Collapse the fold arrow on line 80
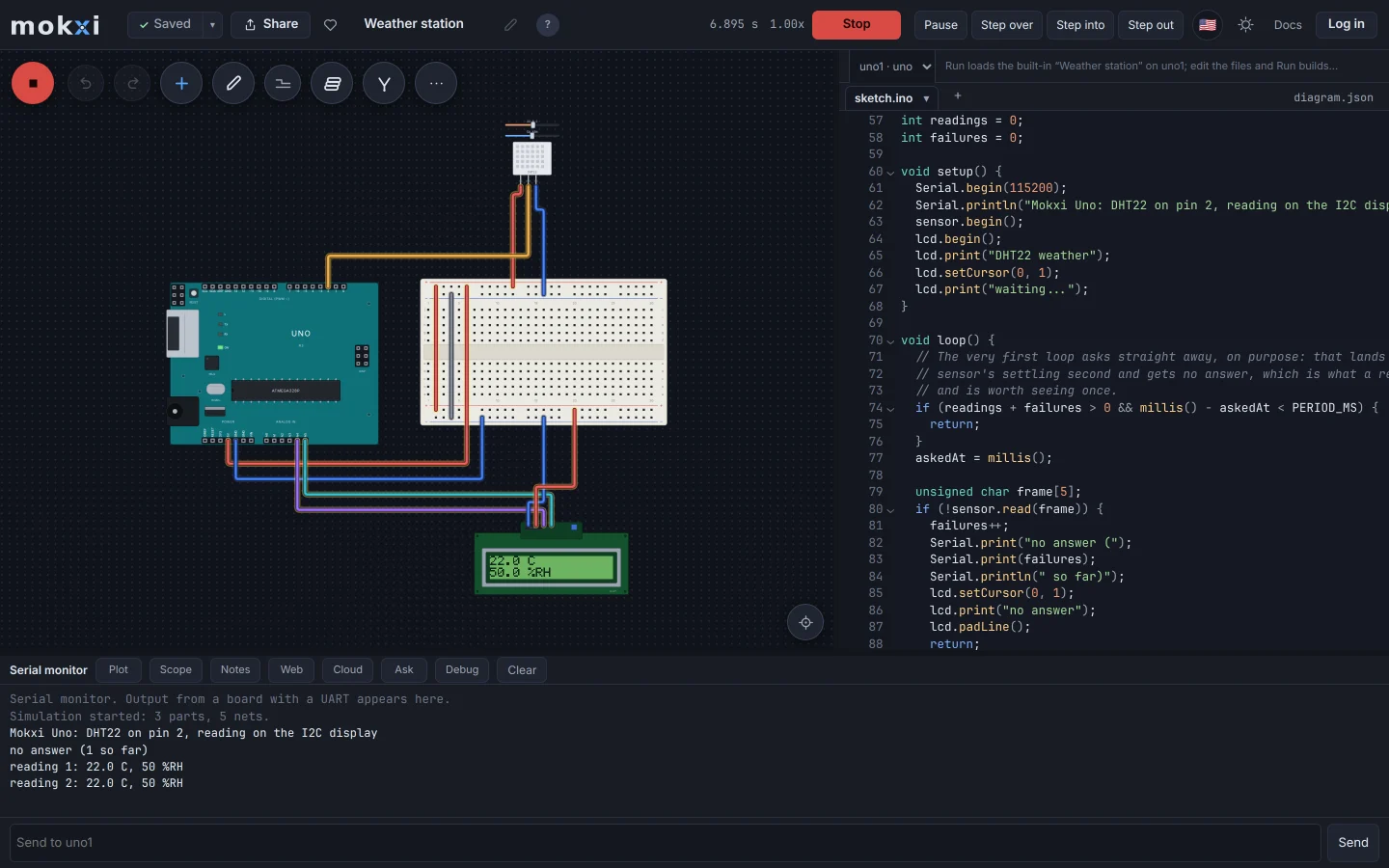 tap(890, 509)
